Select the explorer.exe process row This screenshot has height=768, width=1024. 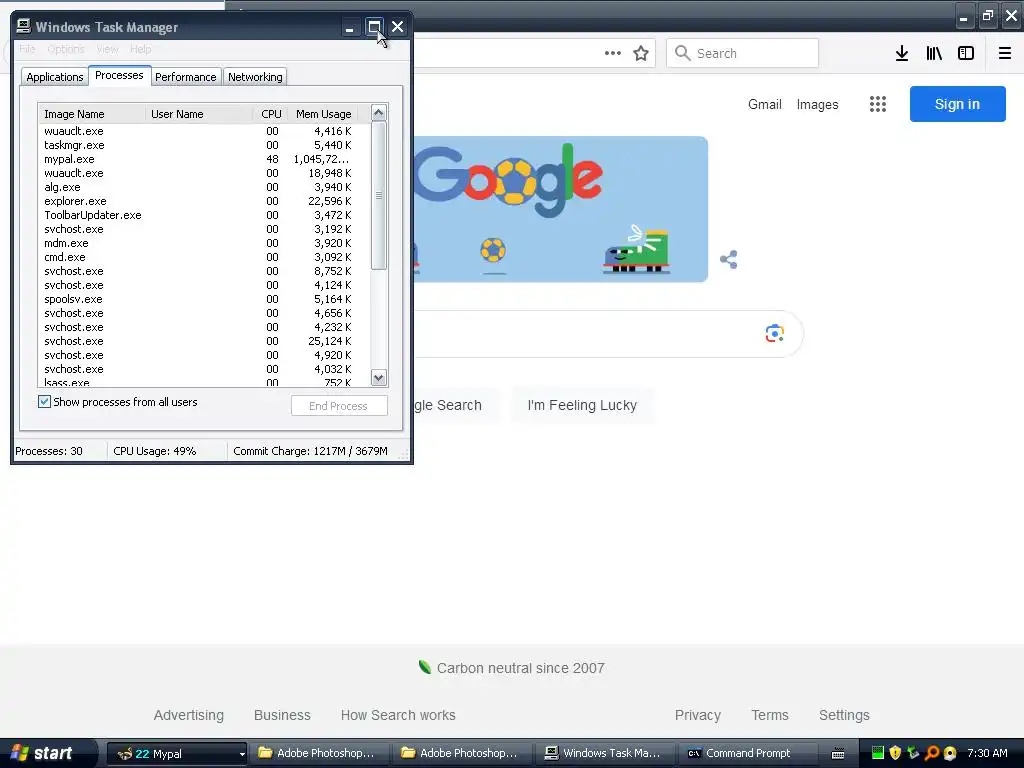(204, 201)
